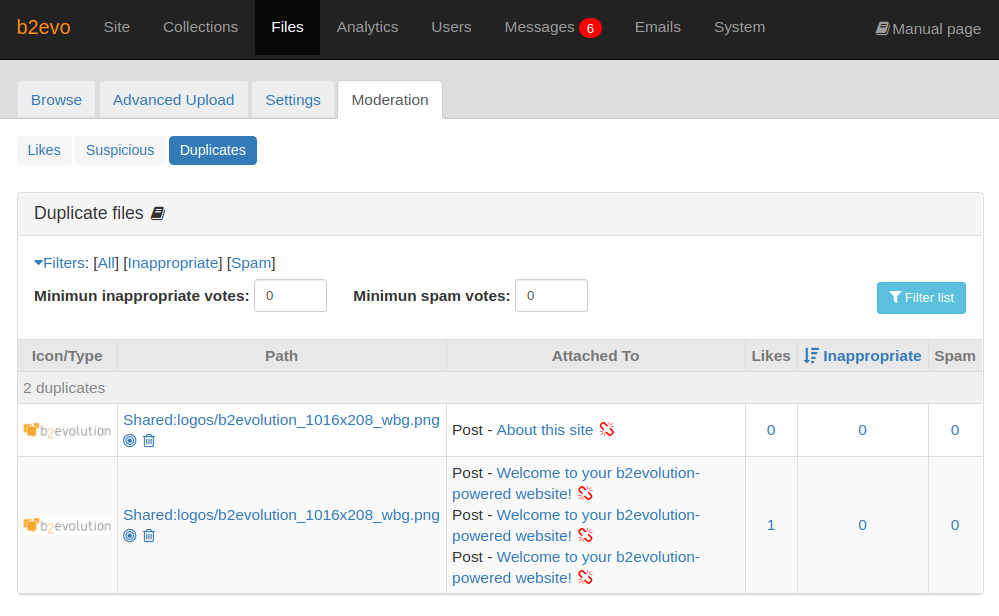The width and height of the screenshot is (999, 616).
Task: Select the Duplicates sub-tab
Action: [x=213, y=150]
